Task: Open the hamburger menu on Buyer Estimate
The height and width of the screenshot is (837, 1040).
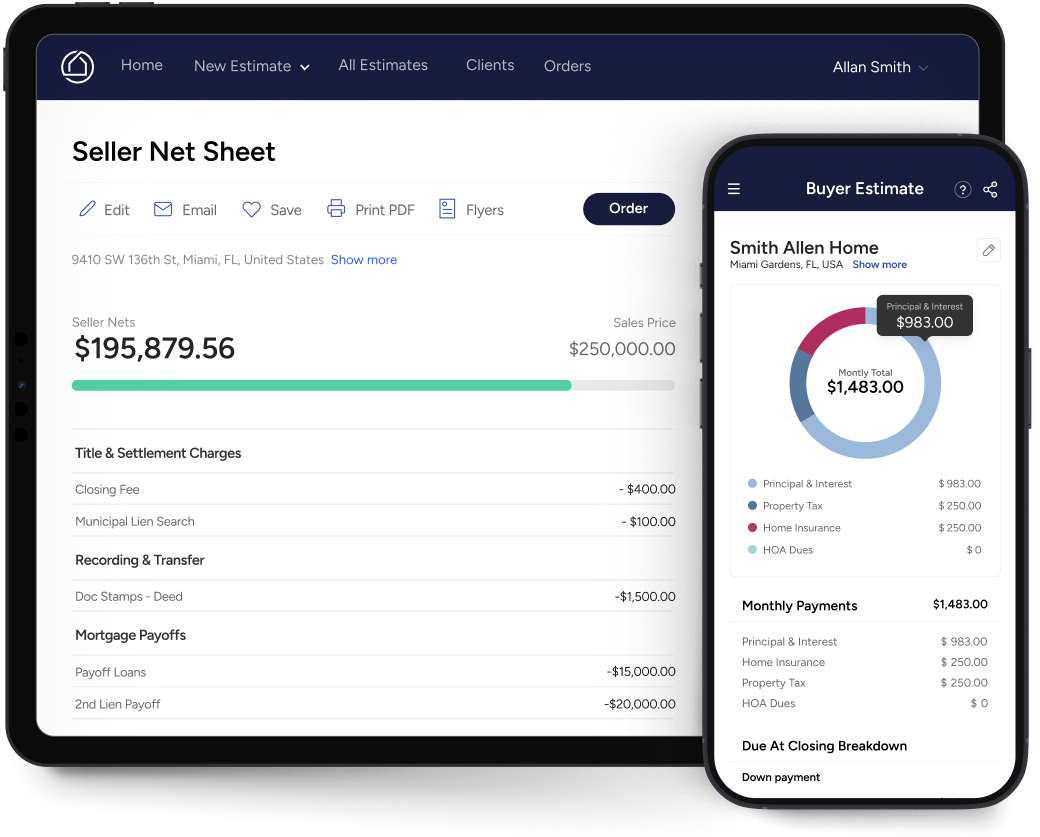Action: click(734, 189)
